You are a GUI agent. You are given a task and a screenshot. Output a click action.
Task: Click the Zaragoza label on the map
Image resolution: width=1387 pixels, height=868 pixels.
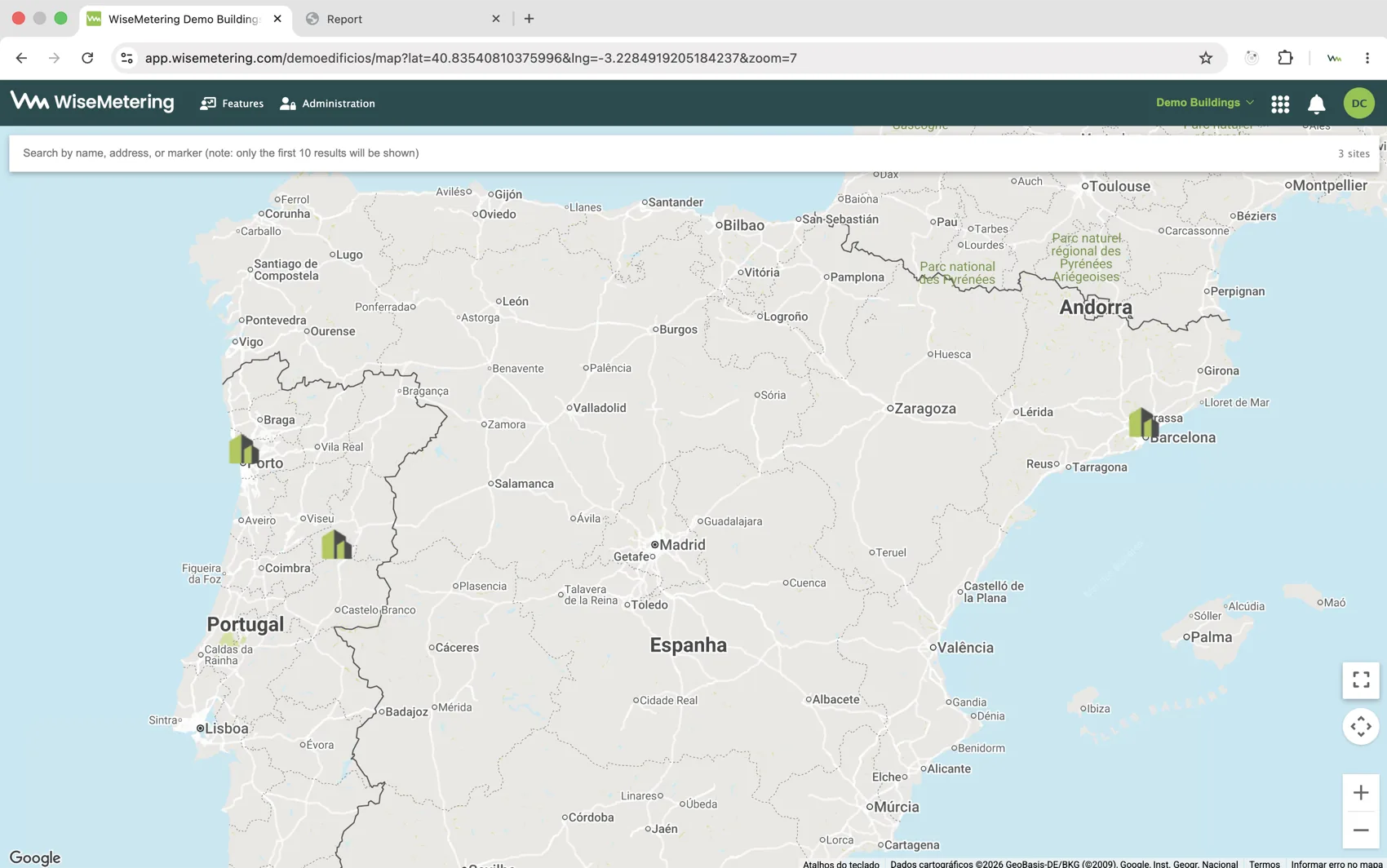pyautogui.click(x=925, y=409)
